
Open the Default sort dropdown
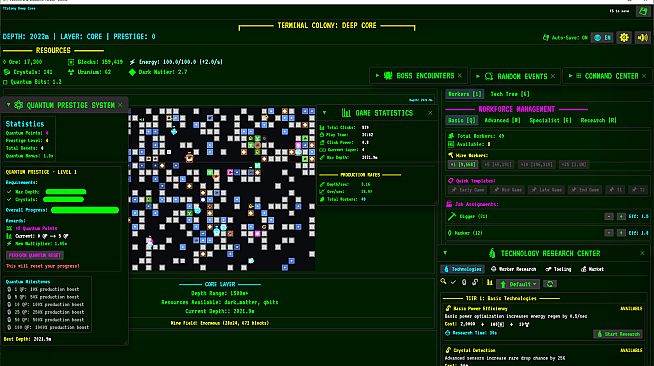pyautogui.click(x=518, y=284)
